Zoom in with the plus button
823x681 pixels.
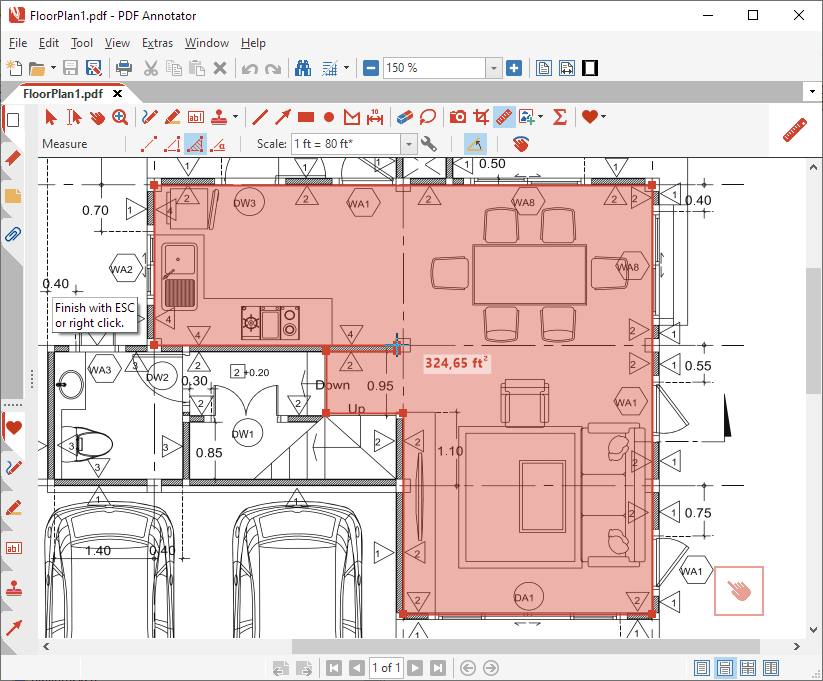514,68
